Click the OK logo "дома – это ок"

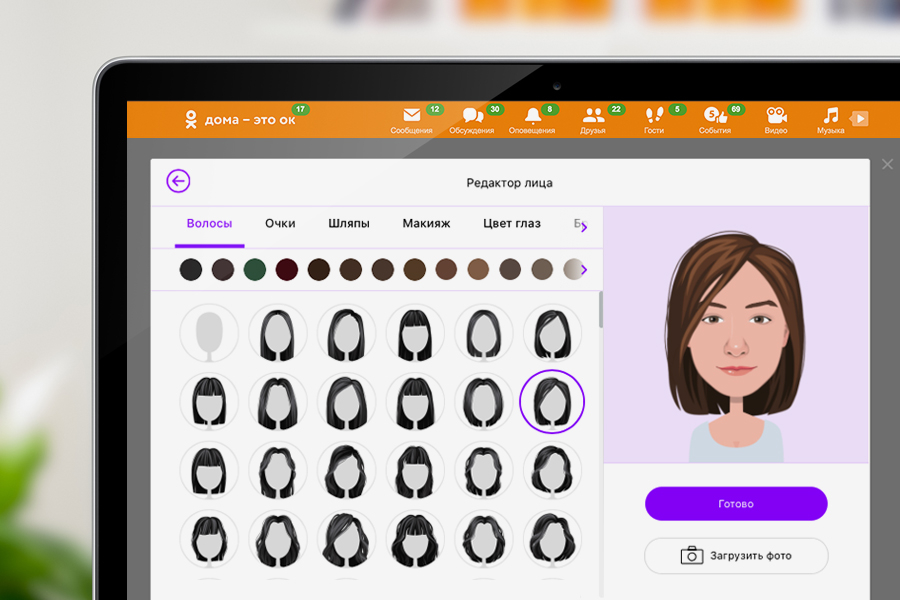(x=240, y=119)
